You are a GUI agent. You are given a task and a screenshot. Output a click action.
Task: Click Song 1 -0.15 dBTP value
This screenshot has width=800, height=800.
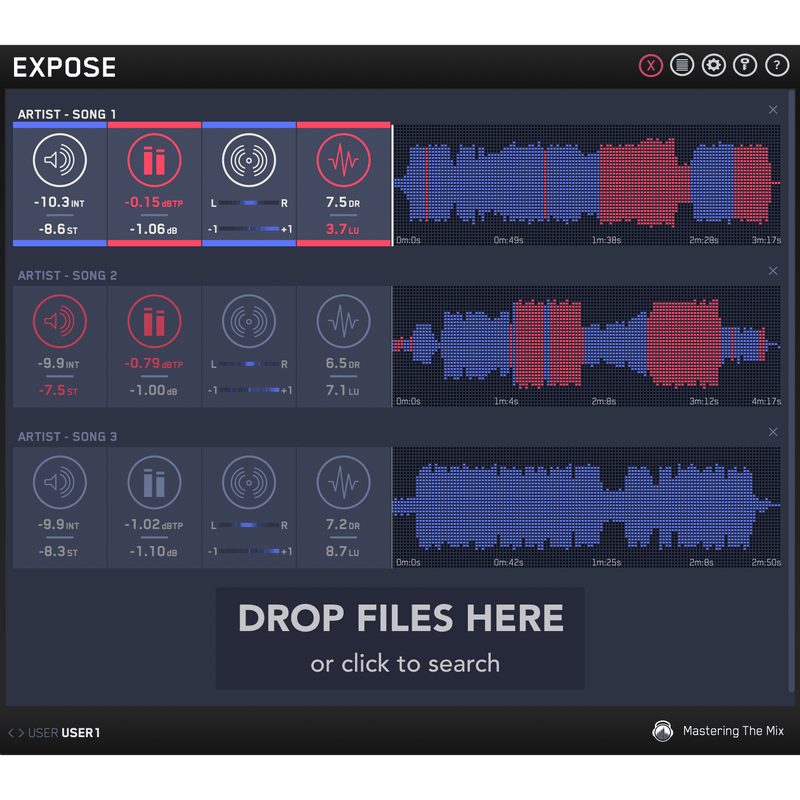pos(154,203)
